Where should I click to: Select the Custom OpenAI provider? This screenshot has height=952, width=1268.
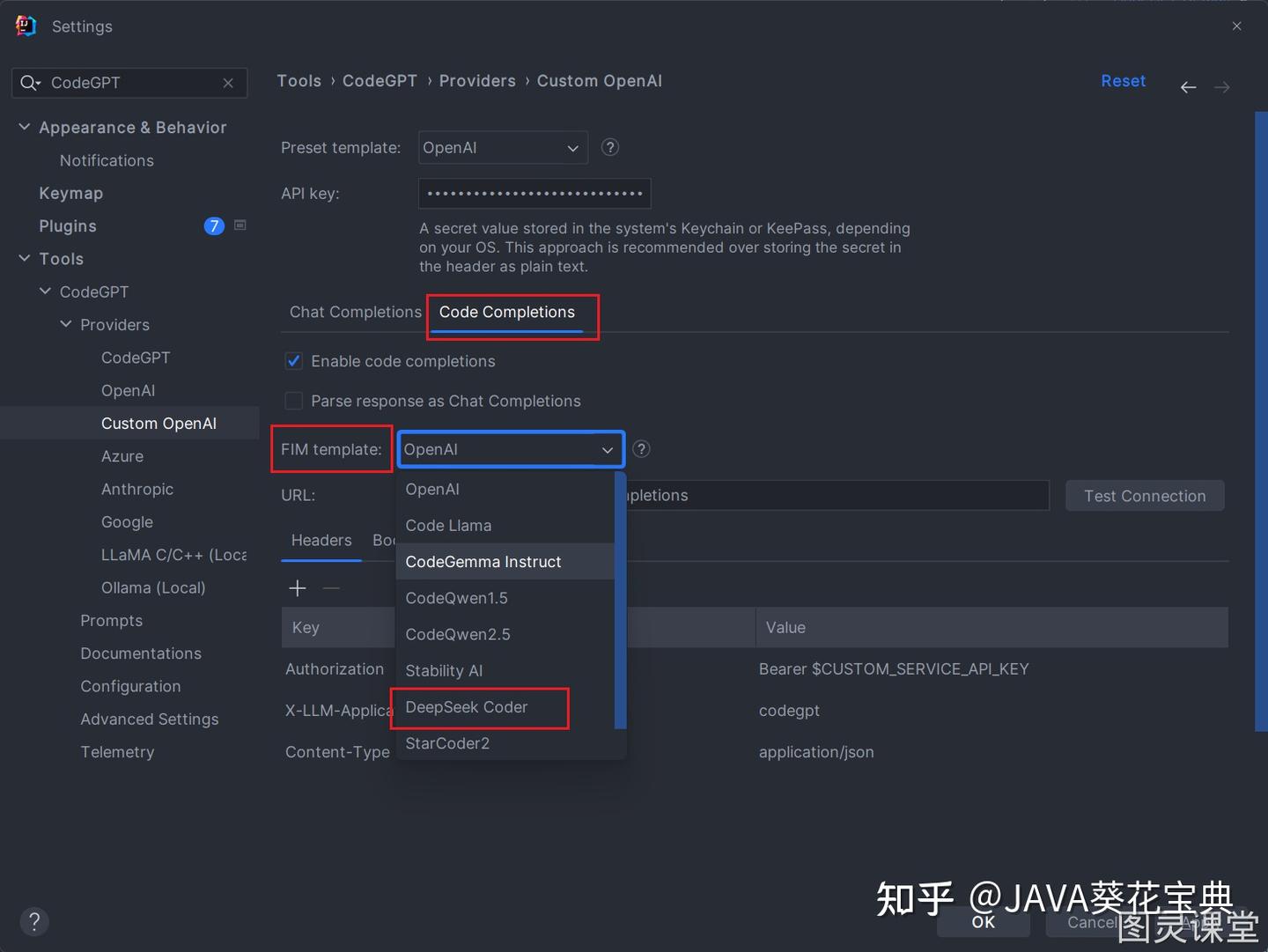[158, 424]
